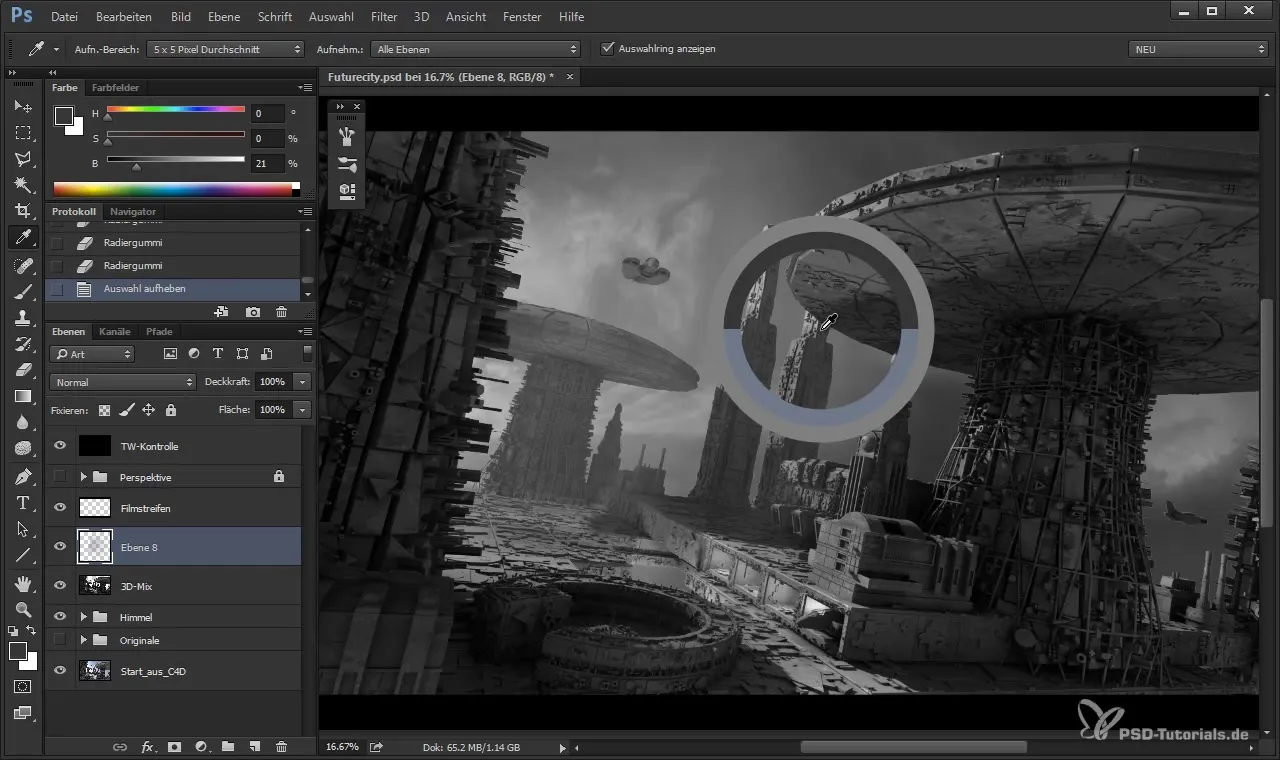Screen dimensions: 1280x760
Task: Select the Gradient tool
Action: tap(23, 396)
